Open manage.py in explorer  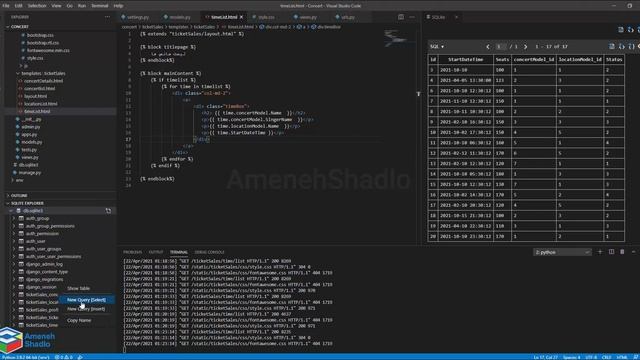30,173
